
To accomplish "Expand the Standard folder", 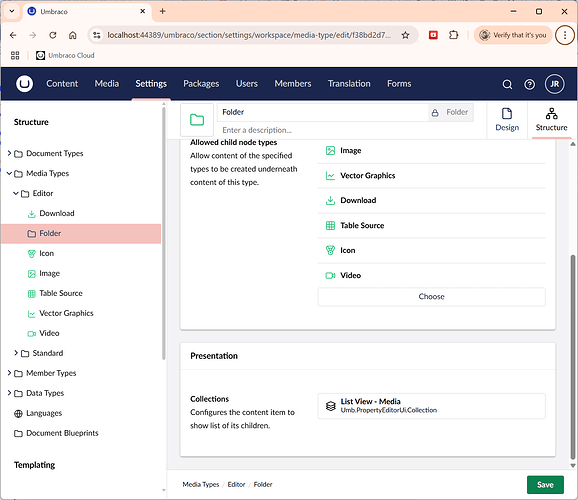I will tap(16, 353).
